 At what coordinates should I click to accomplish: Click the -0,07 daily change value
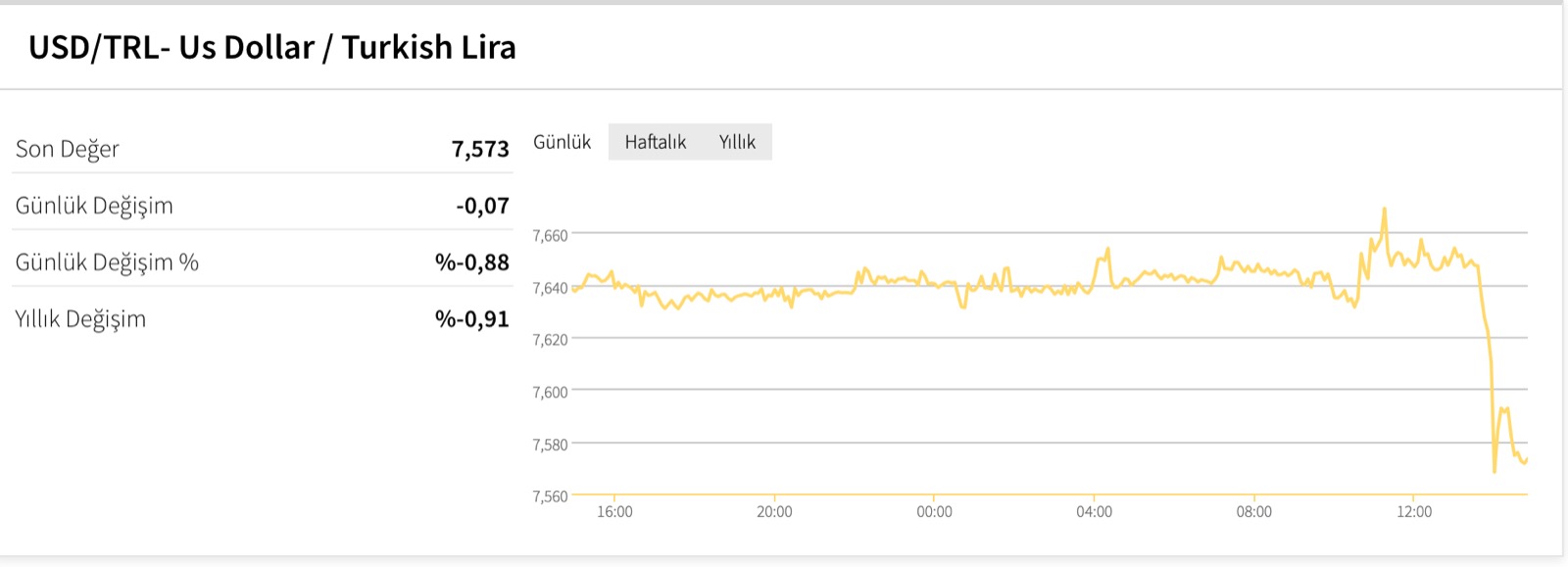click(x=482, y=206)
